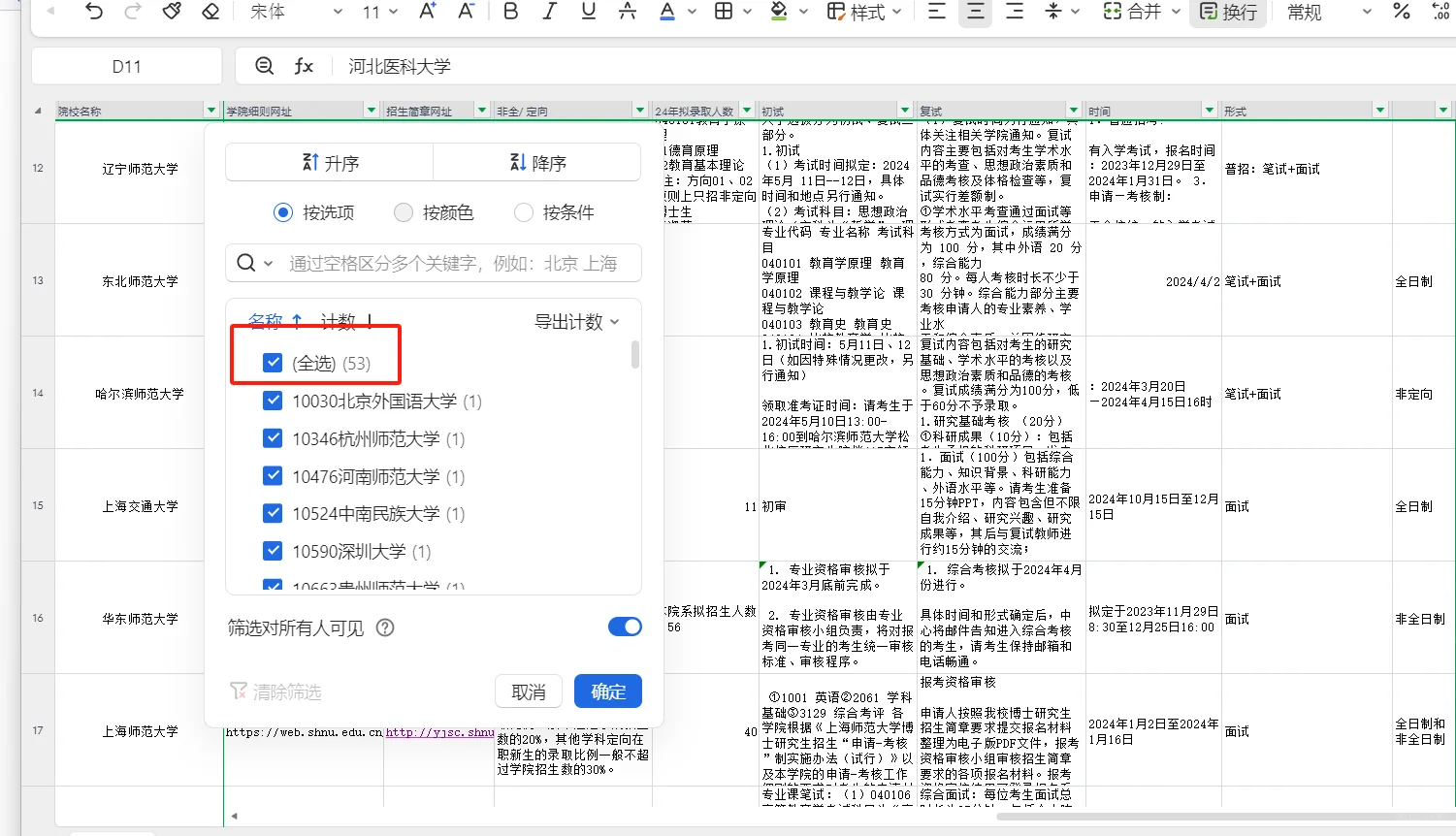Toggle strikethrough formatting
The height and width of the screenshot is (836, 1456).
click(628, 12)
